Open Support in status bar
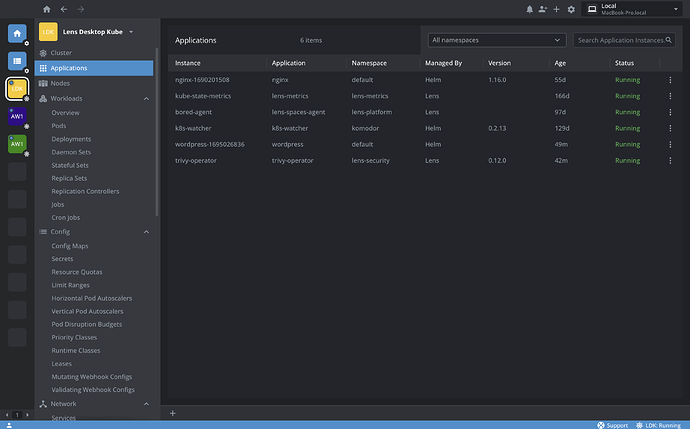This screenshot has width=690, height=429. (x=613, y=425)
